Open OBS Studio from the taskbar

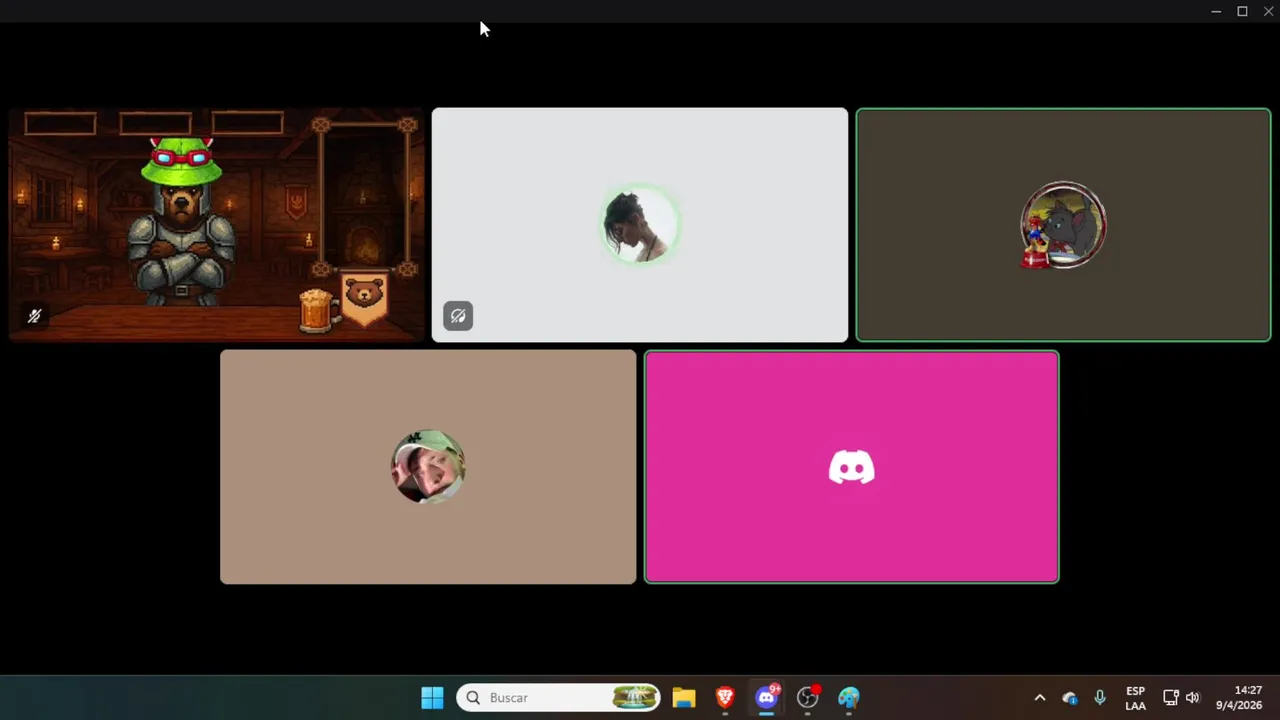(808, 697)
